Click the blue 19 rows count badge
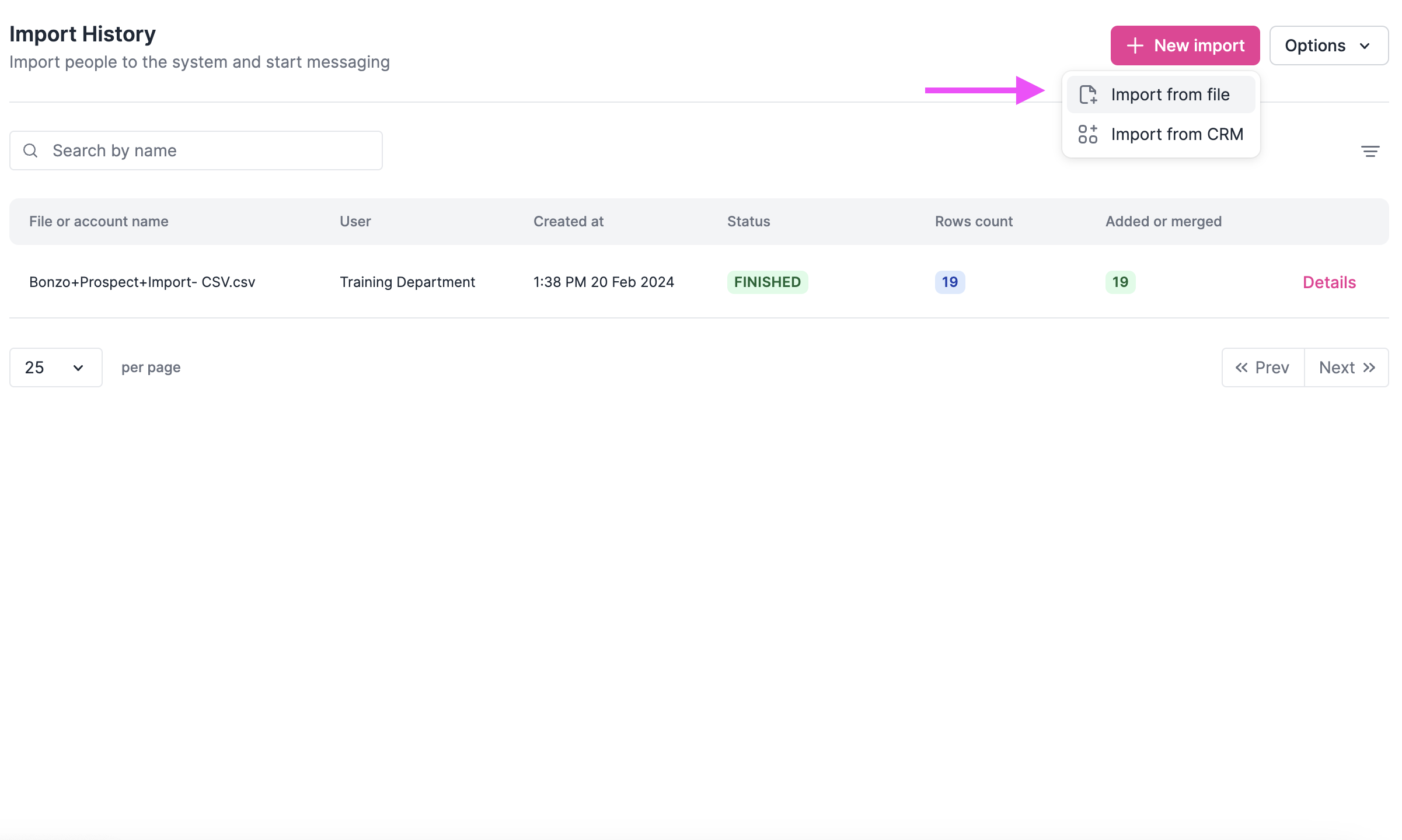Viewport: 1402px width, 840px height. click(x=949, y=282)
